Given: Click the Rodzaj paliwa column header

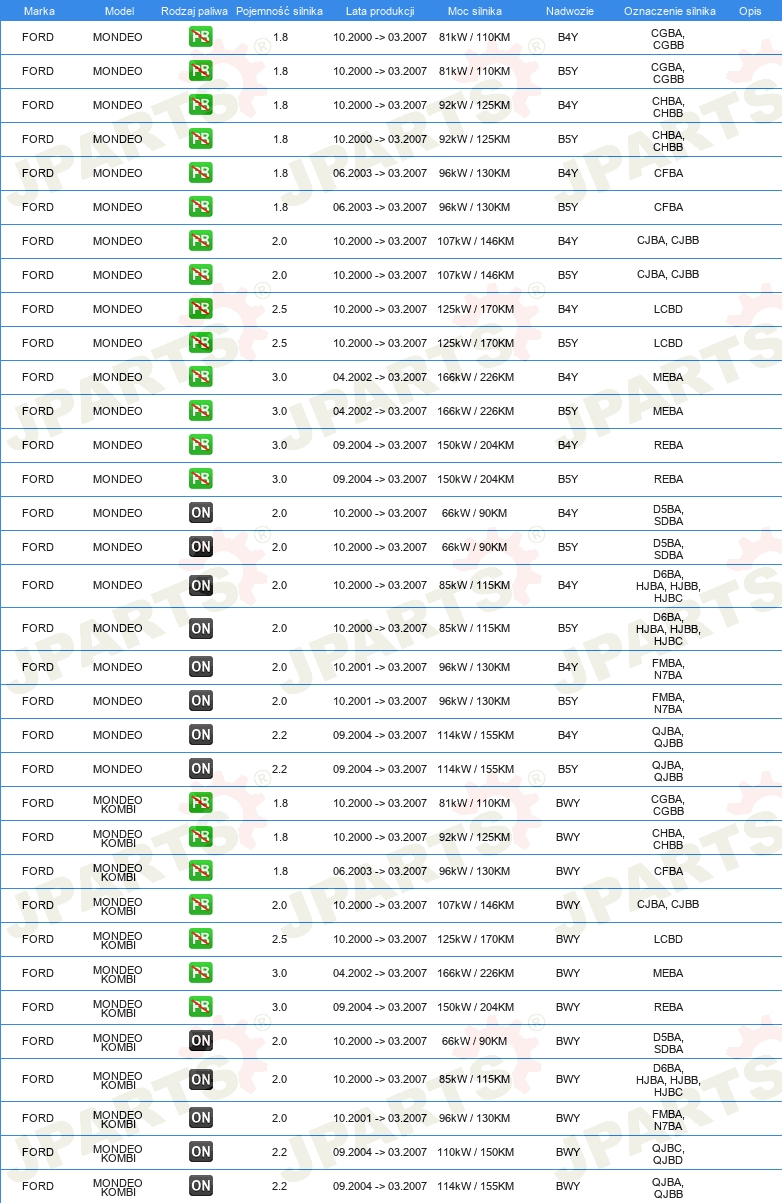Looking at the screenshot, I should tap(194, 11).
